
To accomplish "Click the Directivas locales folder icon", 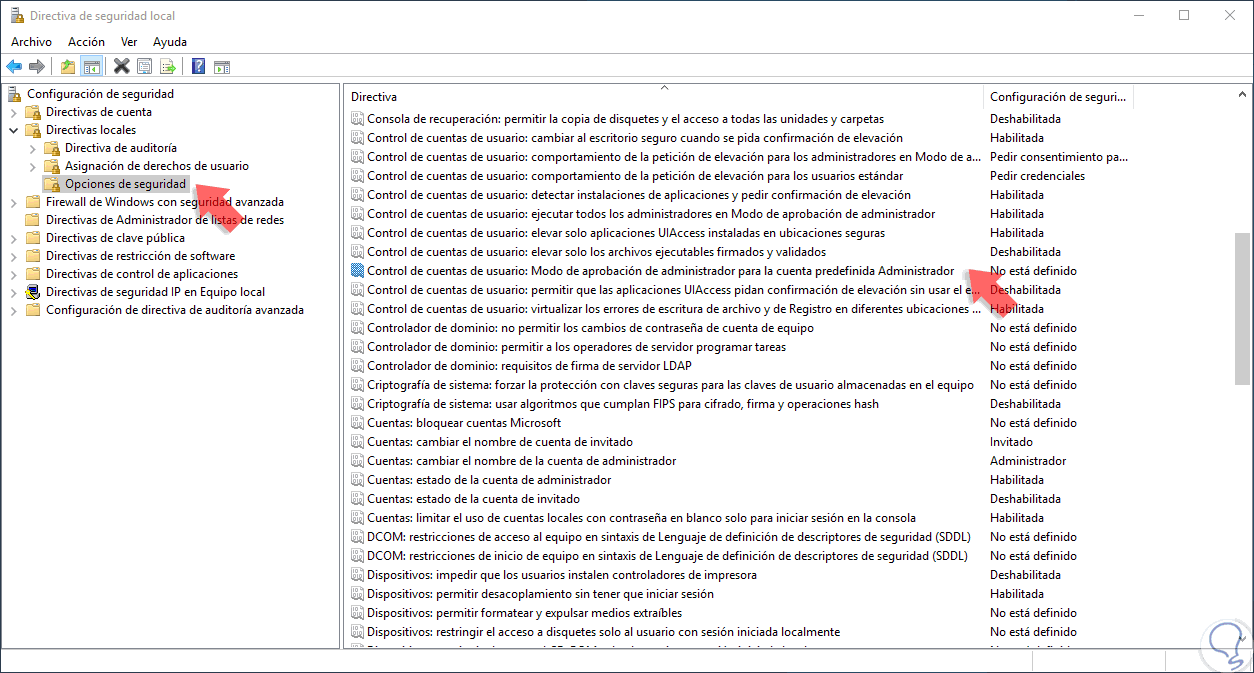I will coord(33,130).
